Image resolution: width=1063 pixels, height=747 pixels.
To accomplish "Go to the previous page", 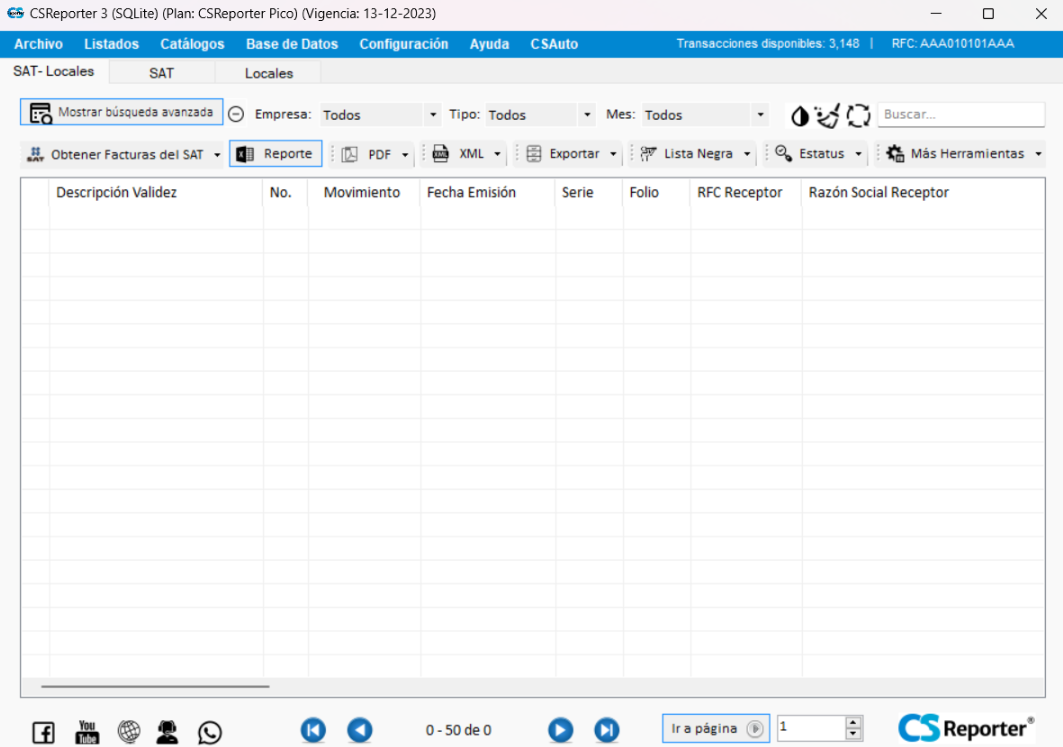I will pos(359,730).
